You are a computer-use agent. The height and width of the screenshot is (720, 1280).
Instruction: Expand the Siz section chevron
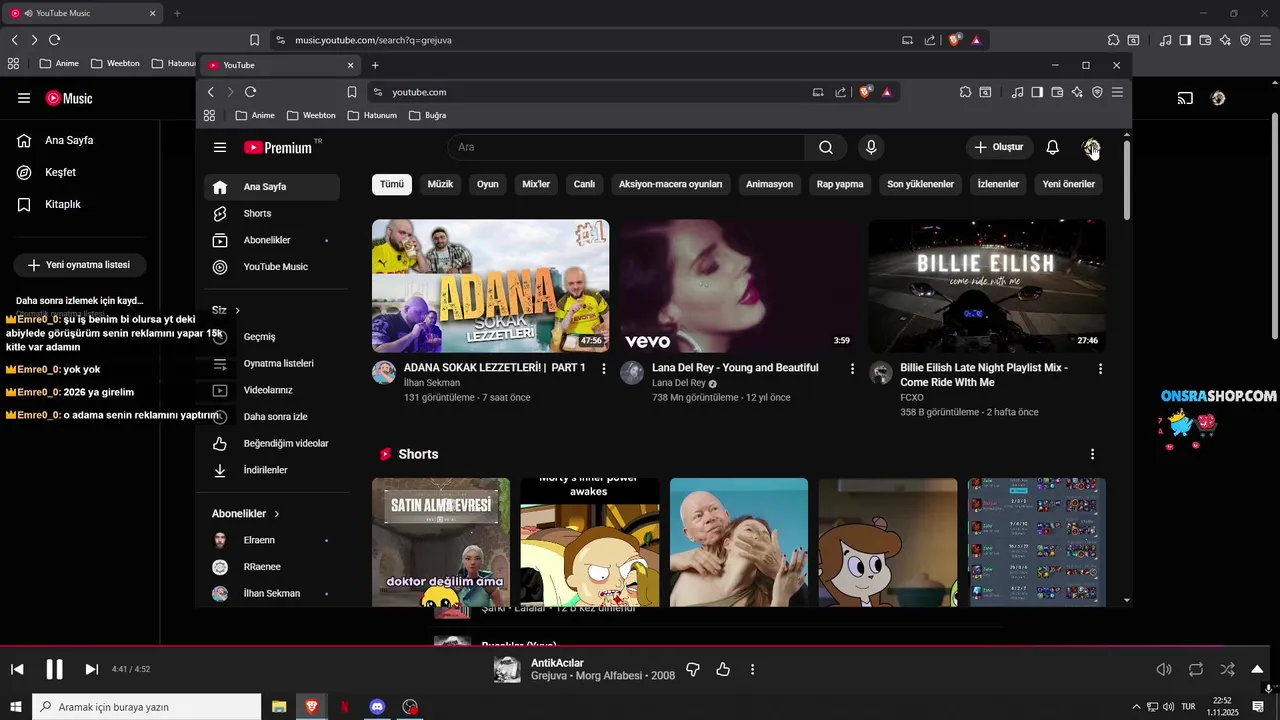click(237, 311)
